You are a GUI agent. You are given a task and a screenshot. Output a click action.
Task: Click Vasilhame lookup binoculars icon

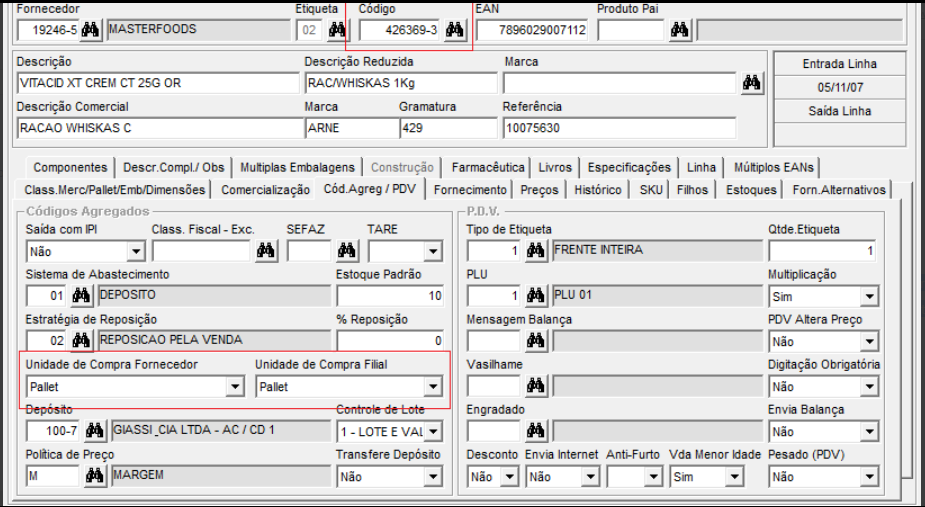click(x=536, y=386)
